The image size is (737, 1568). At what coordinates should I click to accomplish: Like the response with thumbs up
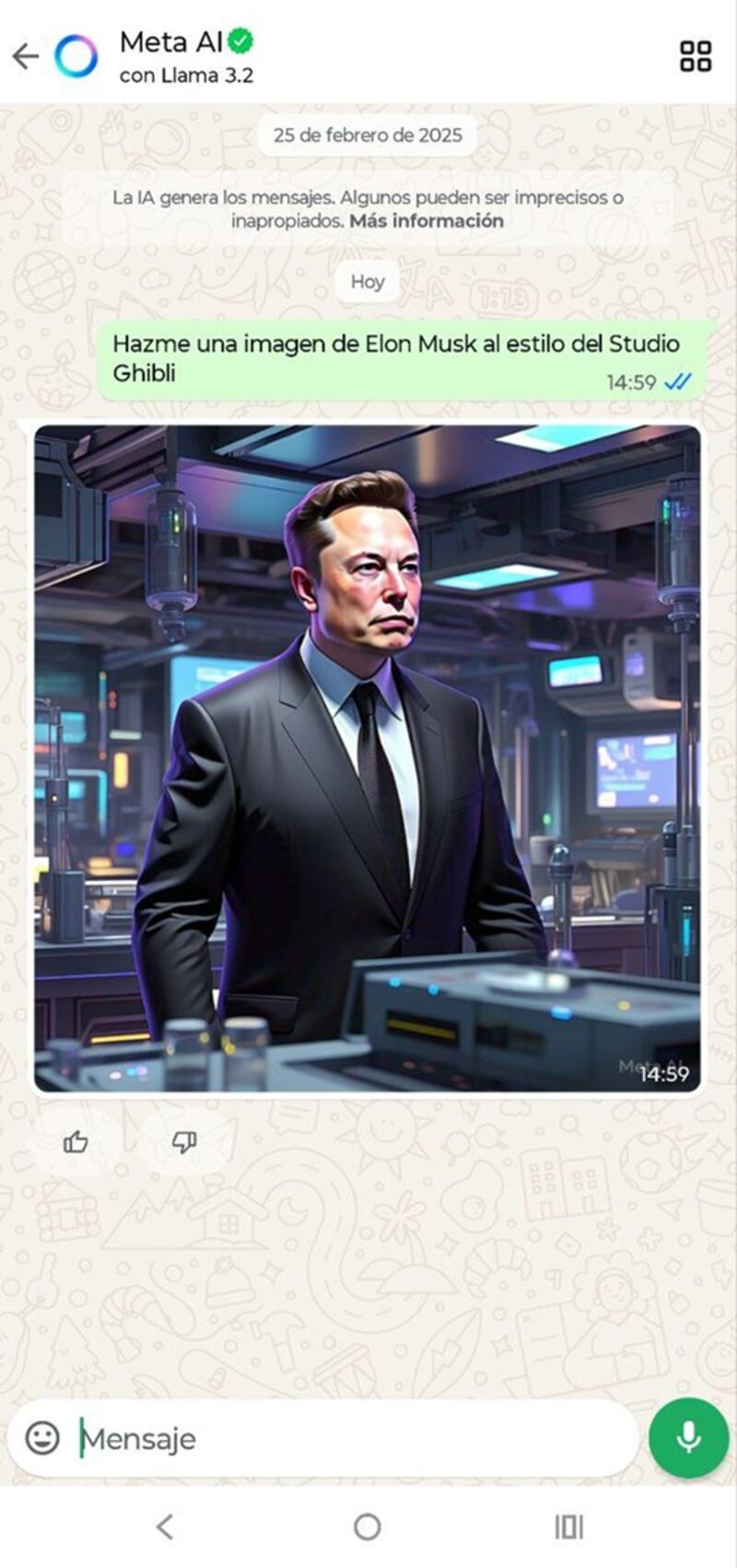click(76, 1142)
